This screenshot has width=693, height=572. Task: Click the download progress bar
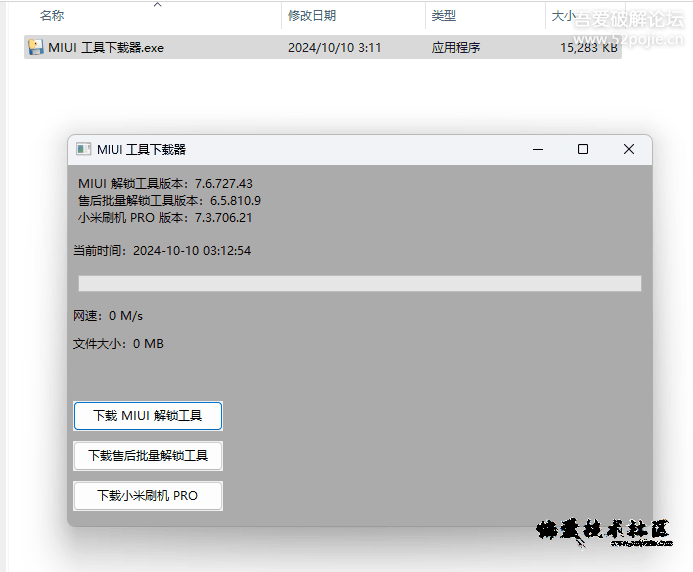(360, 283)
